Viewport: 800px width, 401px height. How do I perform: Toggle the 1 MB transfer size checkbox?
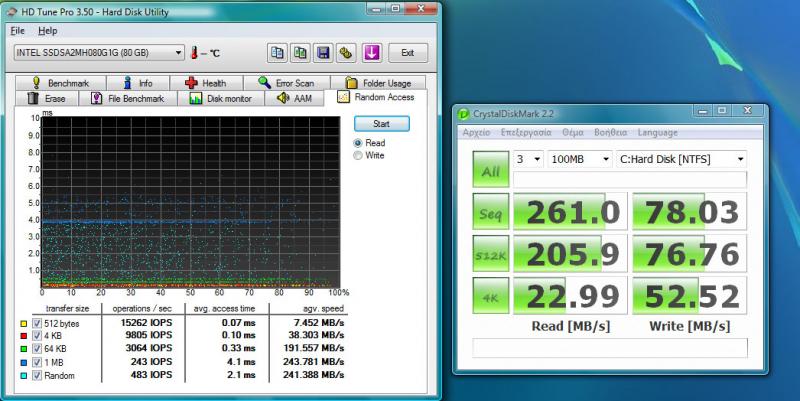pos(37,362)
